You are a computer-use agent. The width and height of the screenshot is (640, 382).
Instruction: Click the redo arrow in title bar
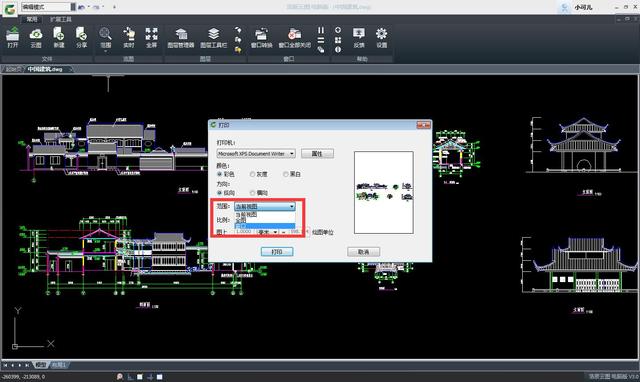[96, 7]
